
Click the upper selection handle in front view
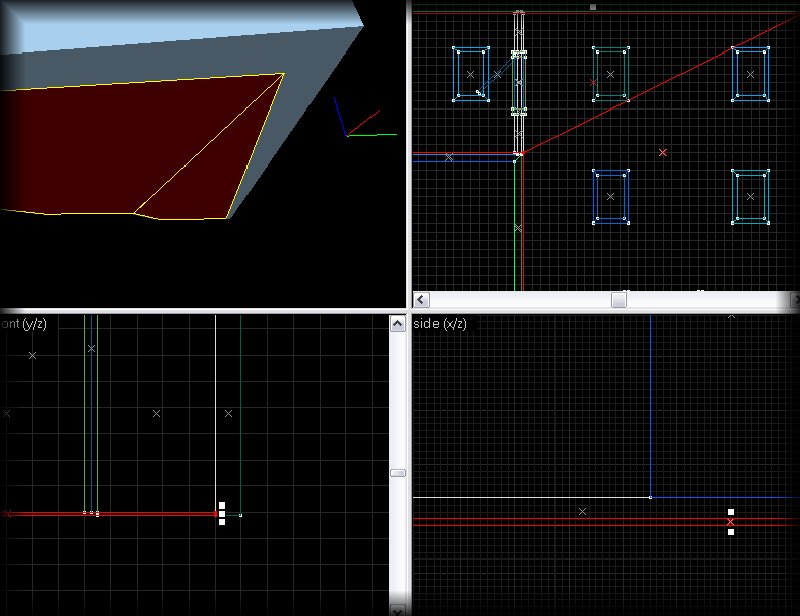[x=222, y=506]
